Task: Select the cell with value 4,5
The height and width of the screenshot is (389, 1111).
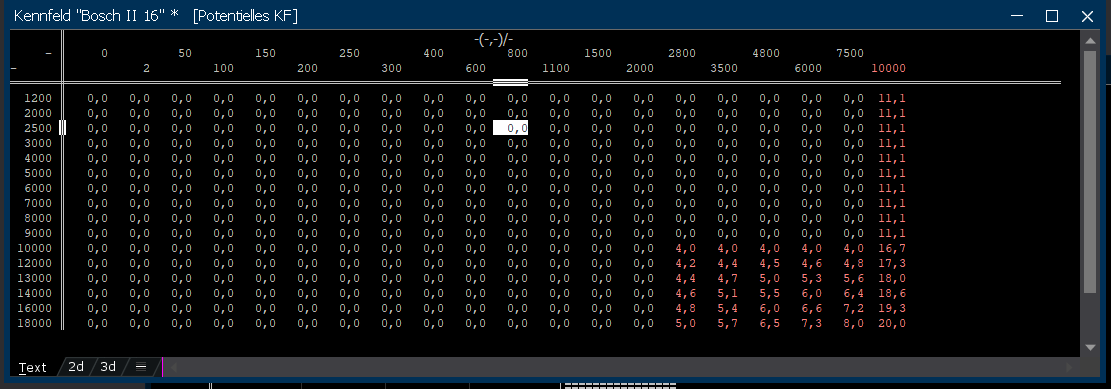Action: coord(769,264)
